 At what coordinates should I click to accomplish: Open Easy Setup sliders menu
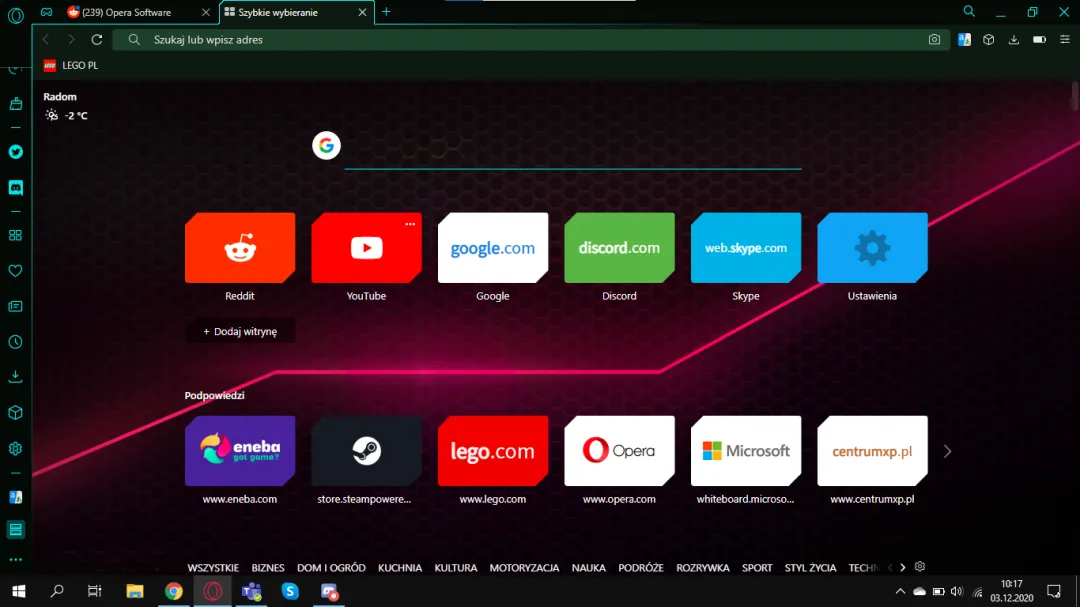pos(1064,40)
